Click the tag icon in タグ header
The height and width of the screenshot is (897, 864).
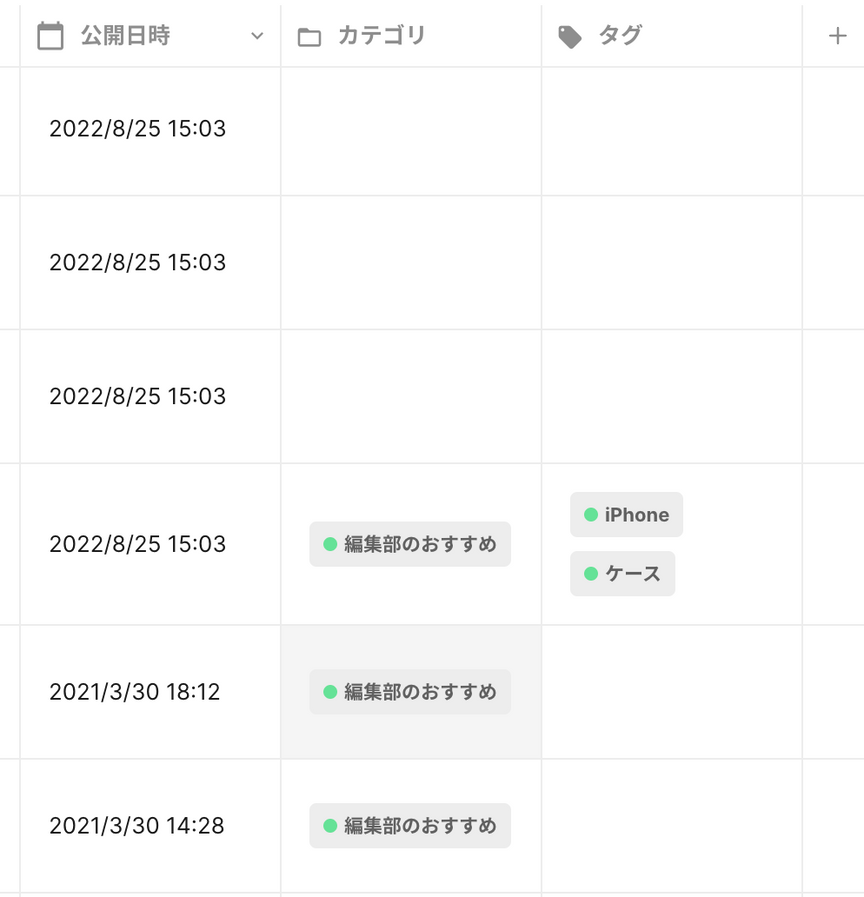[x=569, y=37]
